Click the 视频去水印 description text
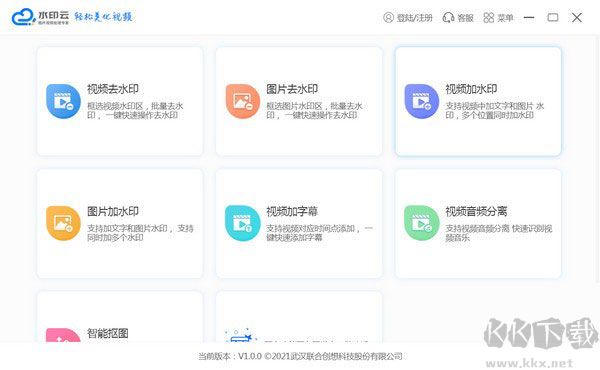 click(x=135, y=111)
